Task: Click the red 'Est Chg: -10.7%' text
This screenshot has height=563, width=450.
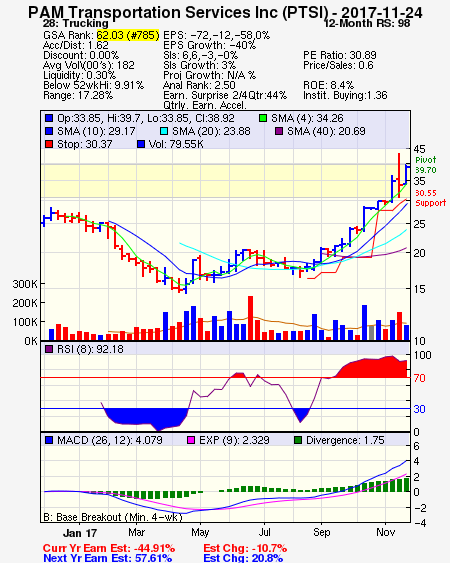Action: click(245, 548)
